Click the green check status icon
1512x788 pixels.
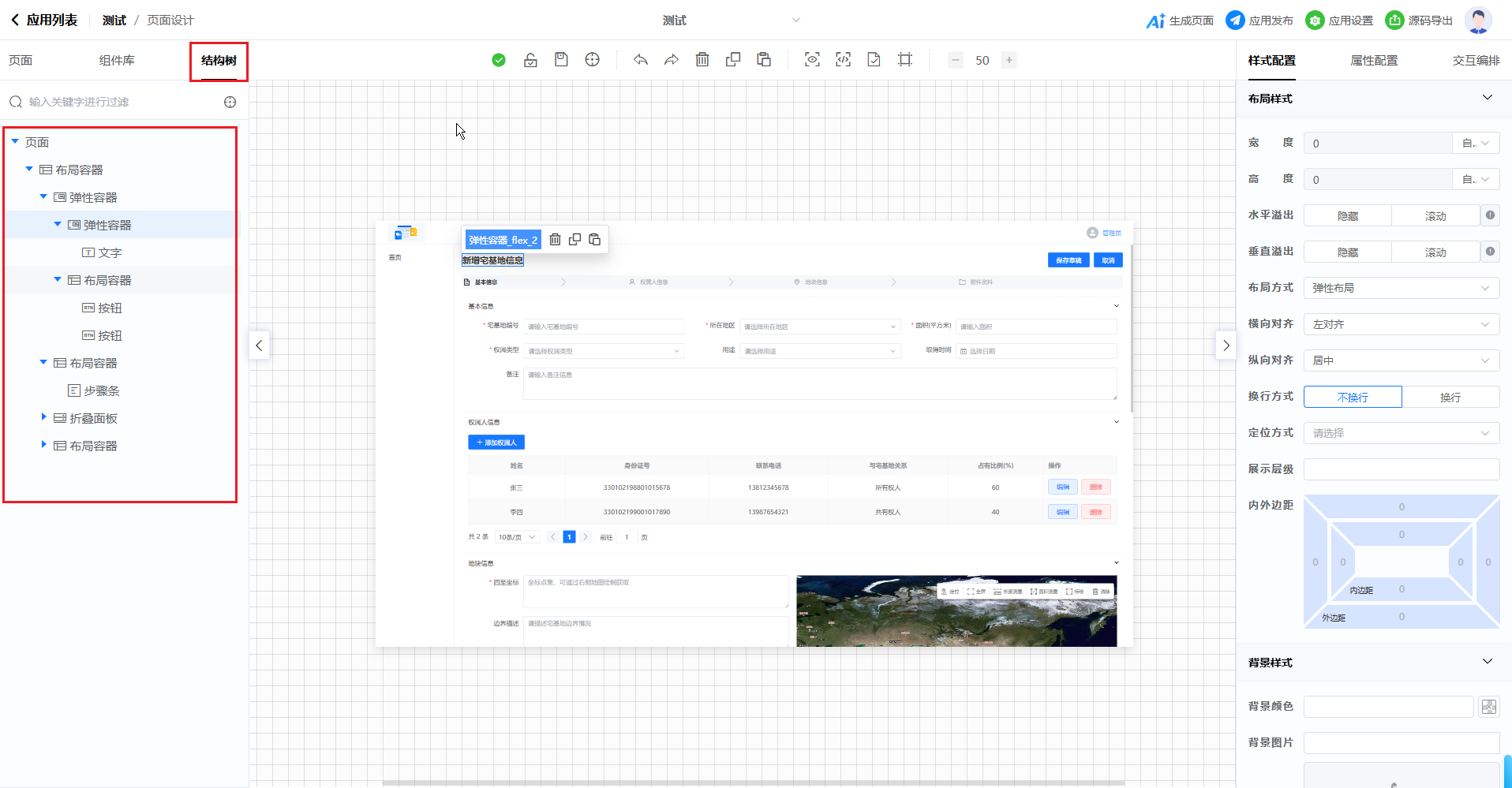[x=499, y=60]
